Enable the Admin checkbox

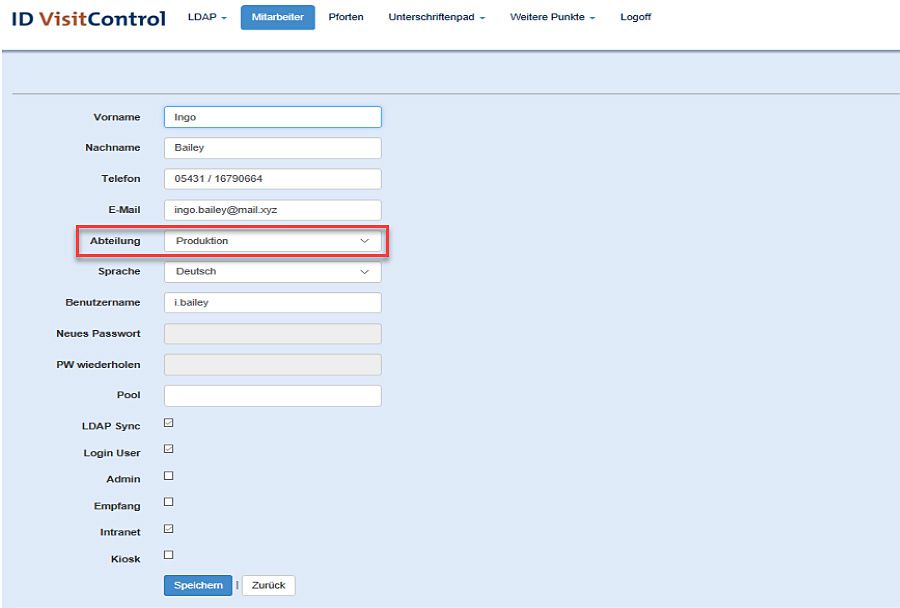coord(168,477)
